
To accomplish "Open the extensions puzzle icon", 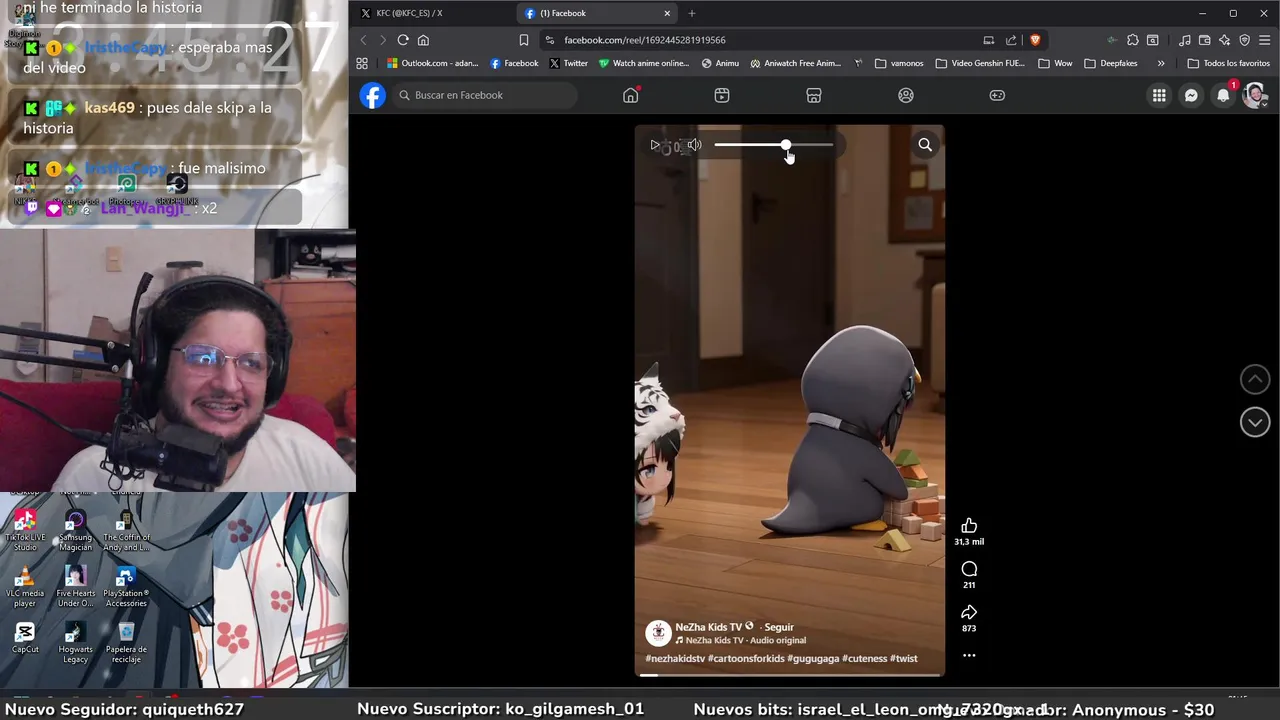I will point(1133,40).
